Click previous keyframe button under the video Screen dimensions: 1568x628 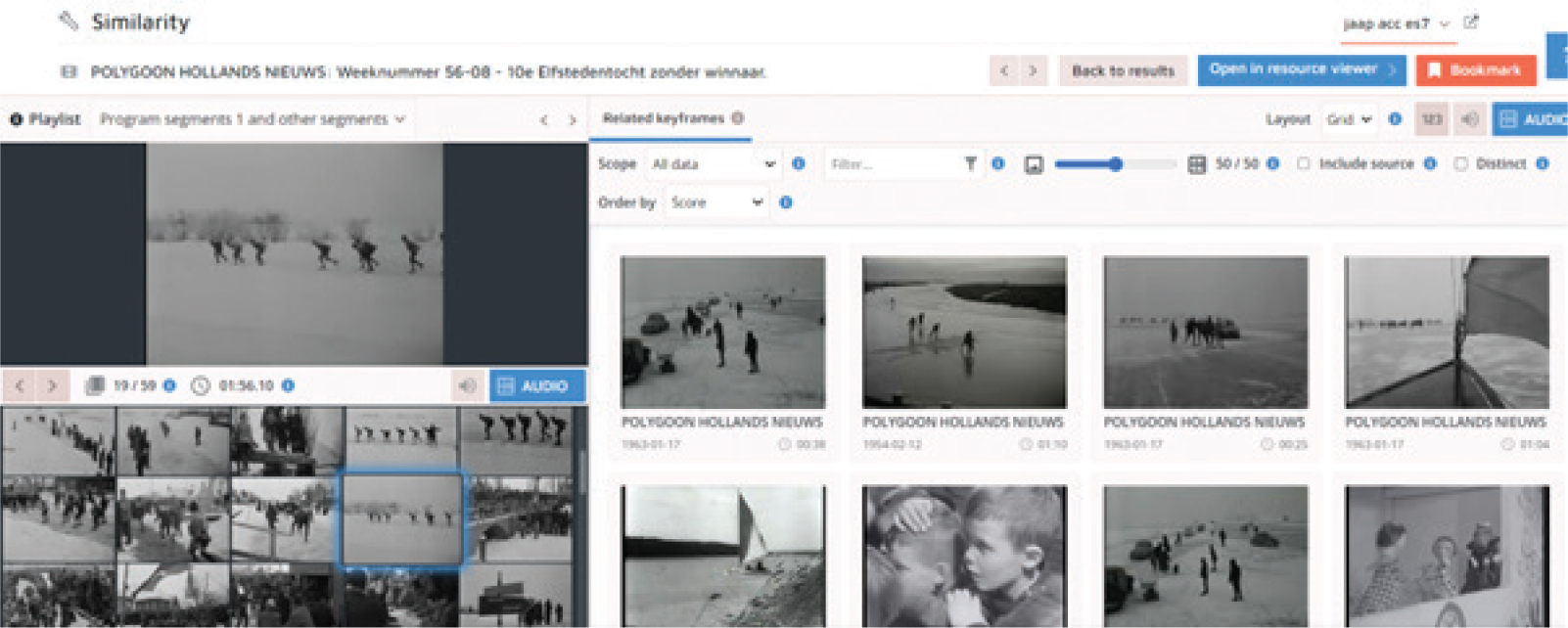(x=20, y=385)
